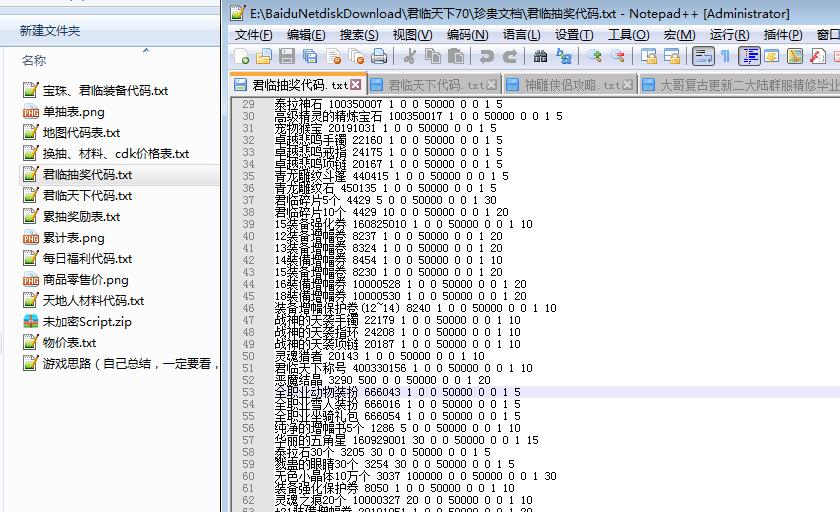Open the 文件(F) menu
840x512 pixels.
(x=253, y=34)
